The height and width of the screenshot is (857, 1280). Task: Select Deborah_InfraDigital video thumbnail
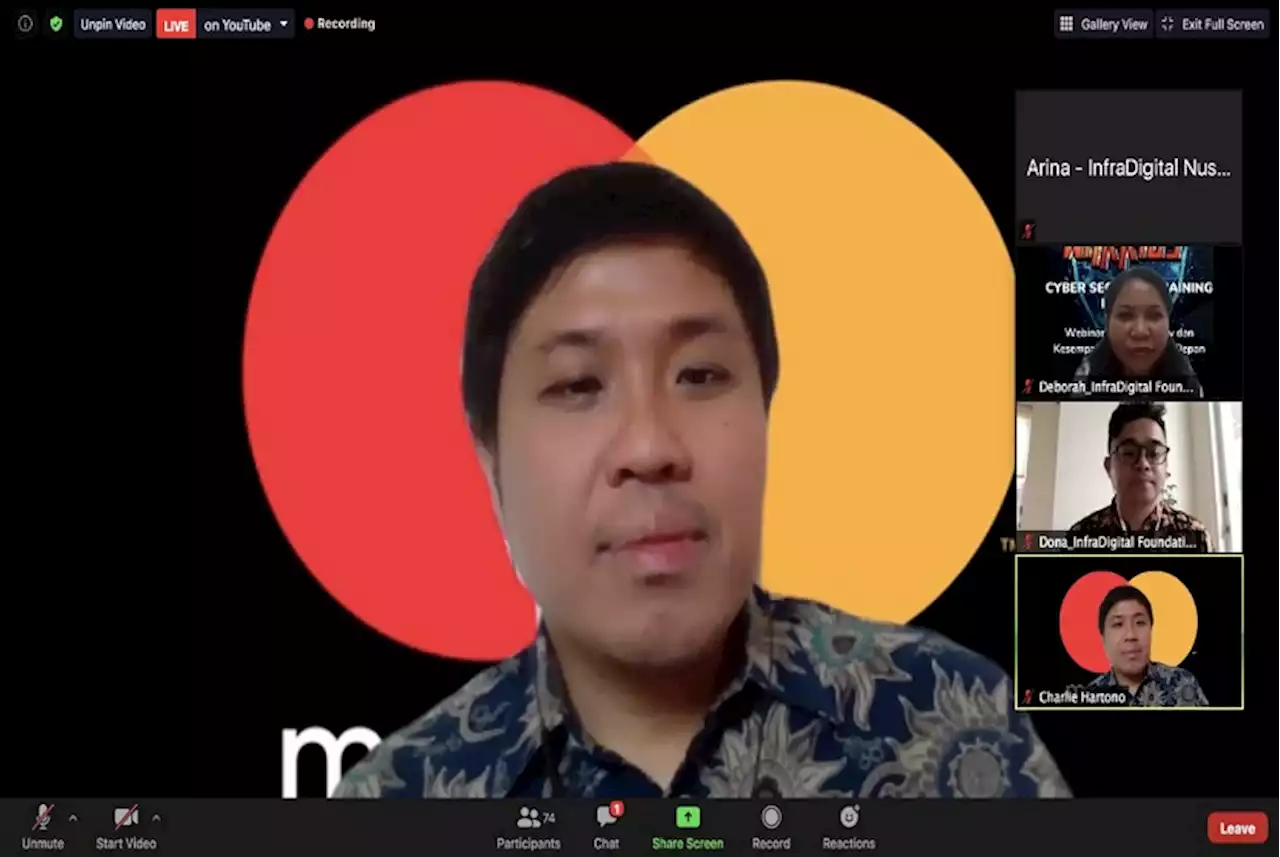pos(1129,322)
